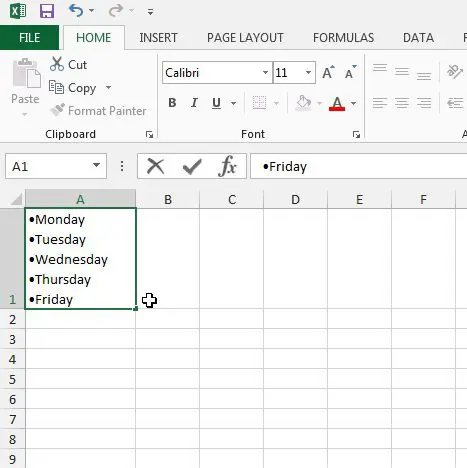Open the Font dialog launcher

[x=356, y=134]
